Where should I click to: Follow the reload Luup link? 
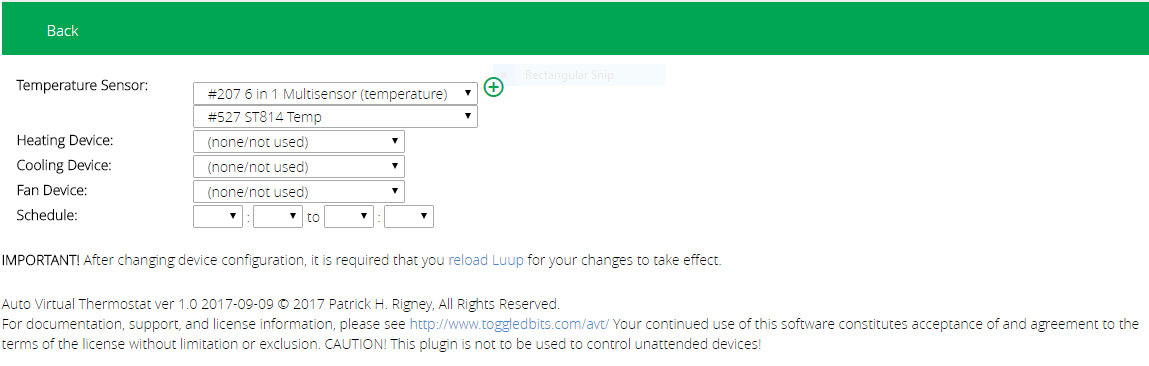(x=486, y=260)
